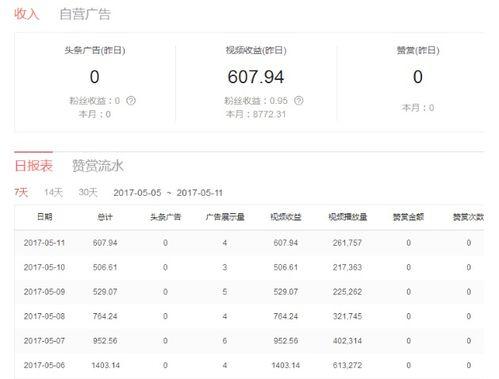Viewport: 499px width, 379px height.
Task: Click the 视频播放量 column header
Action: tap(347, 217)
